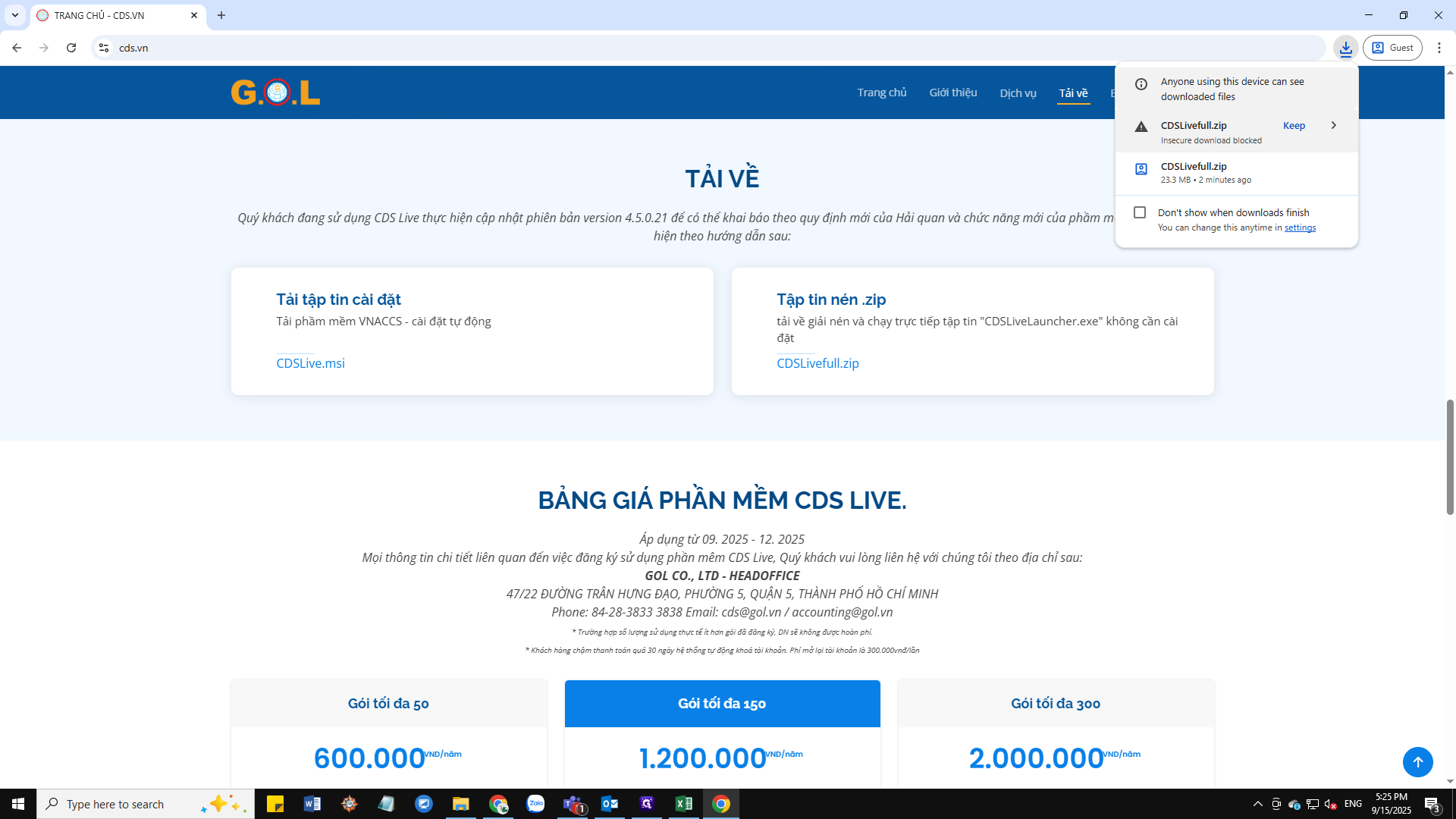The width and height of the screenshot is (1456, 819).
Task: Click the Guest profile icon
Action: tap(1392, 48)
